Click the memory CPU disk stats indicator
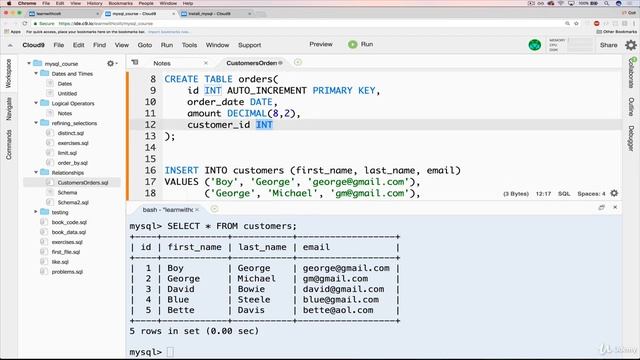This screenshot has height=360, width=640. tap(571, 45)
